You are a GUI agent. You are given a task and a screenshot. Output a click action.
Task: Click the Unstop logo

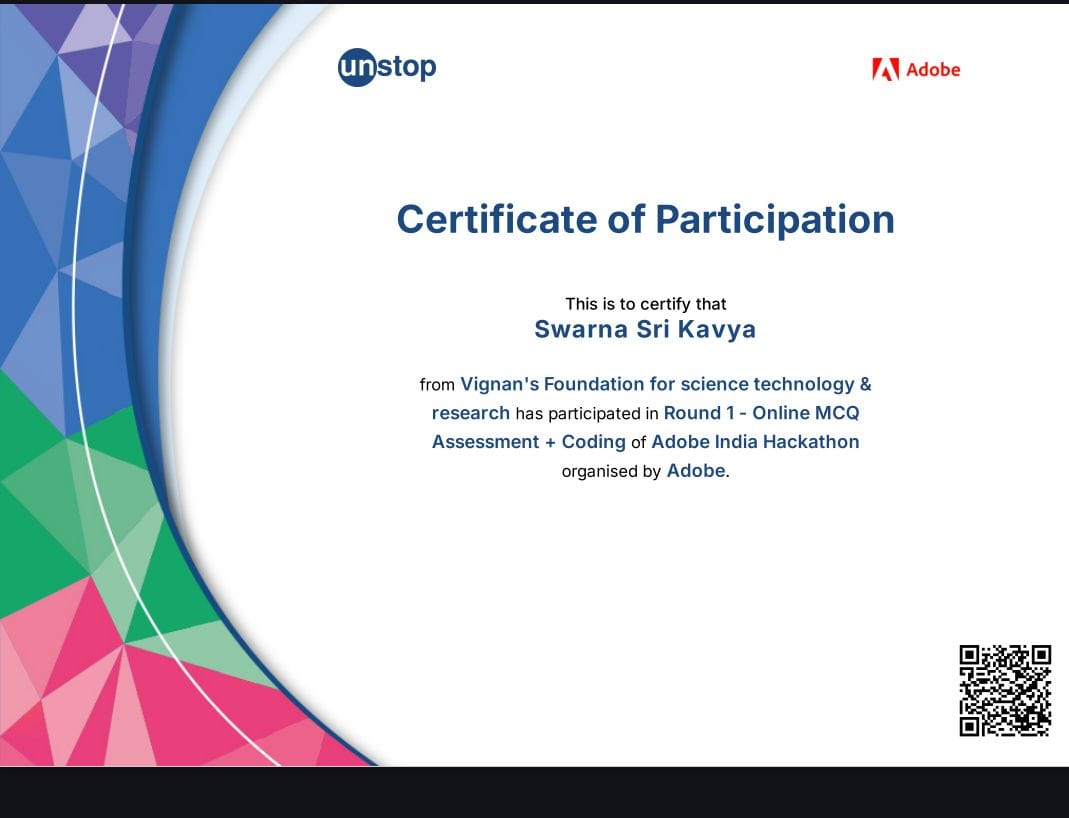pyautogui.click(x=387, y=67)
